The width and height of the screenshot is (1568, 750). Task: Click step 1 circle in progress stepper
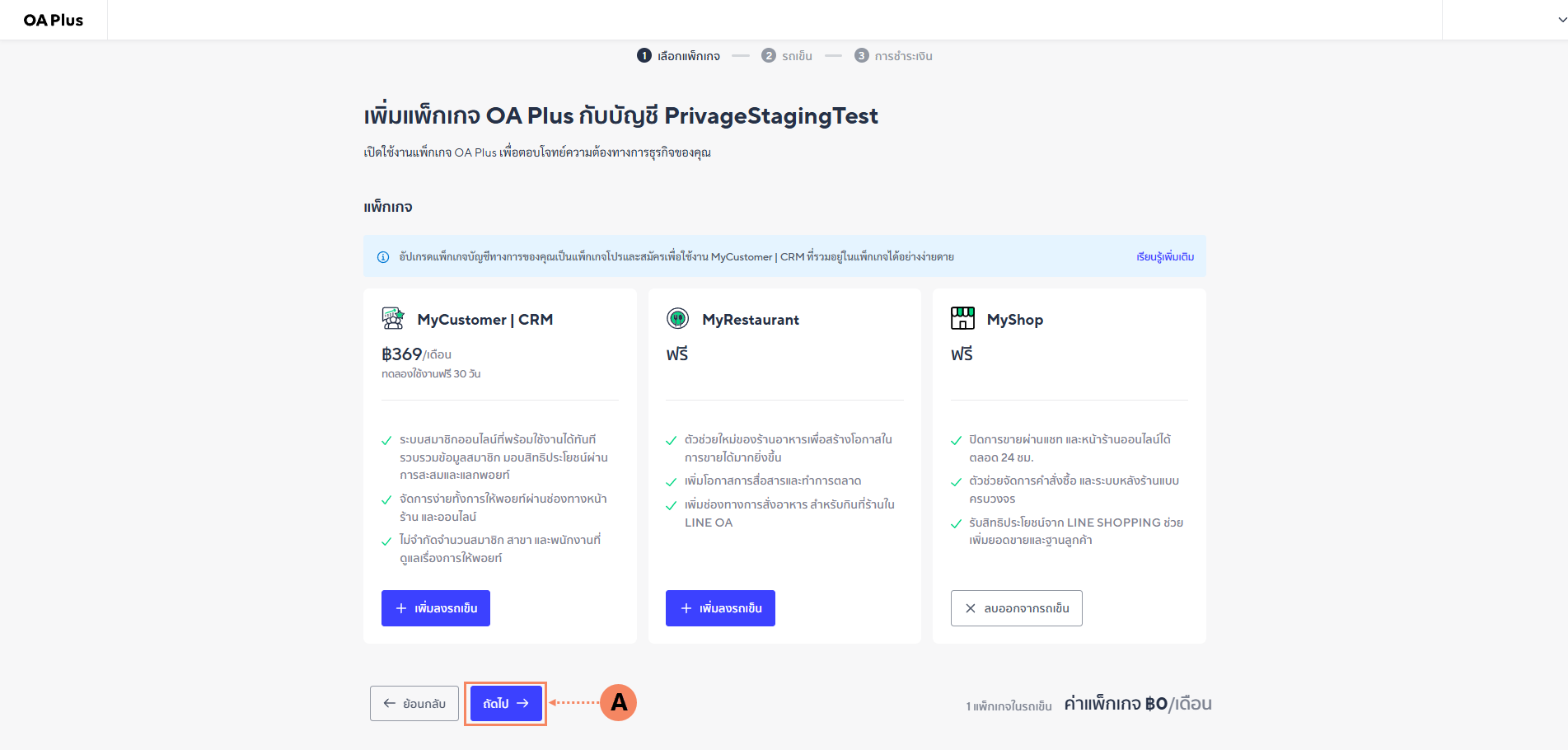click(x=644, y=55)
